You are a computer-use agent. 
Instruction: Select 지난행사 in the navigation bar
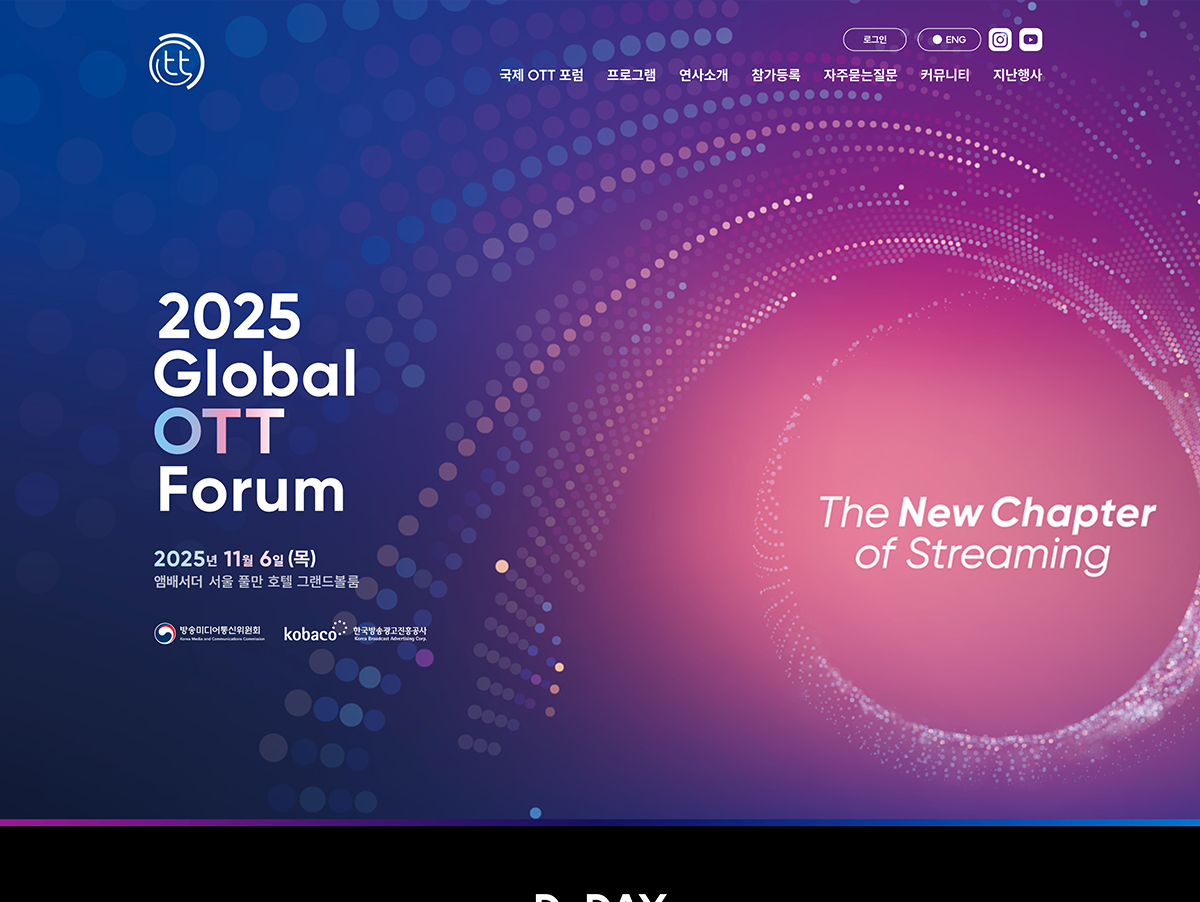(x=1017, y=75)
